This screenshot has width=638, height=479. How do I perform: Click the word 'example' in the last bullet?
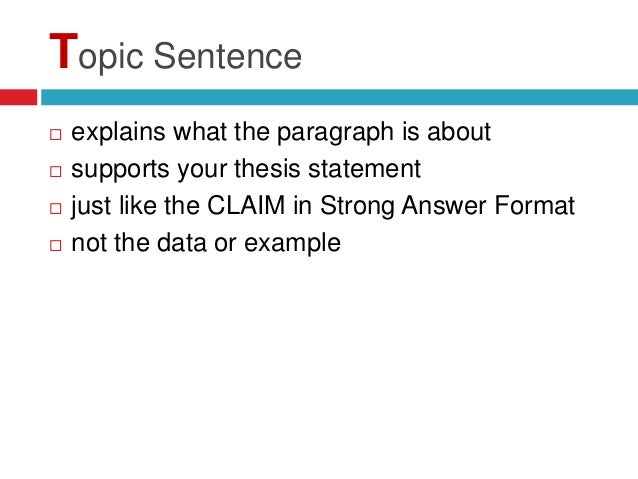pyautogui.click(x=292, y=243)
